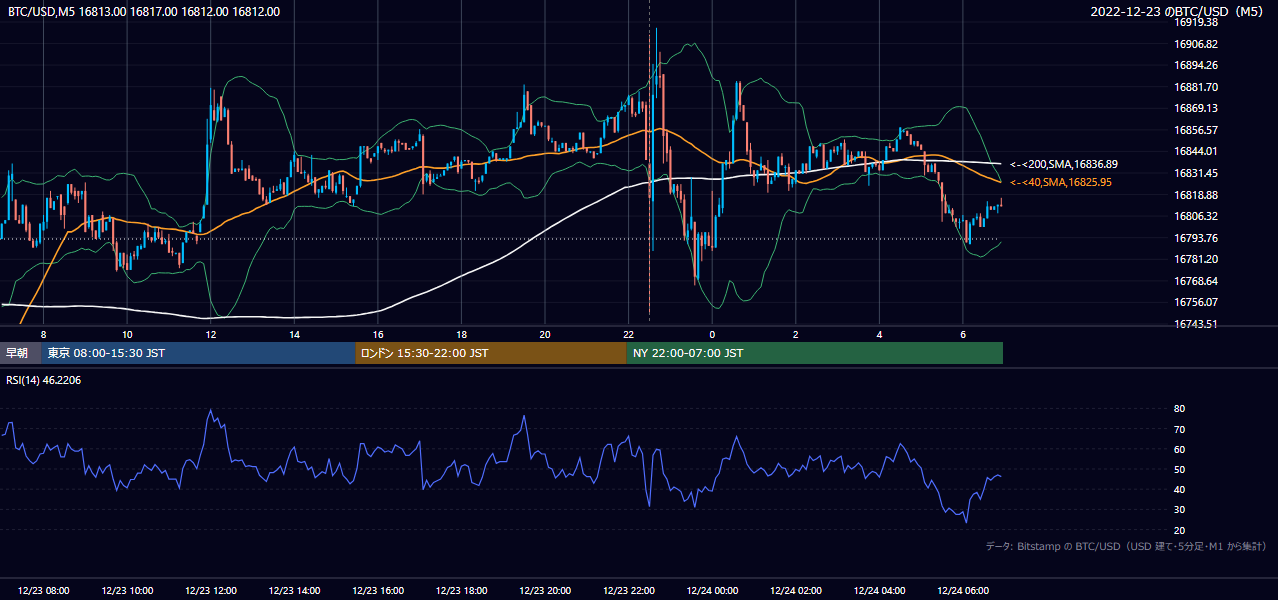Screen dimensions: 1278x600
Task: Click price axis value 16831.45
Action: (x=1195, y=173)
